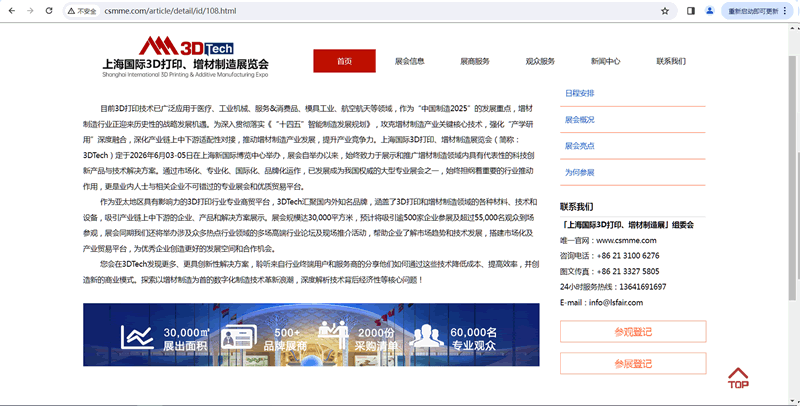This screenshot has width=800, height=406.
Task: Click the 不安全 site security indicator
Action: [x=84, y=11]
